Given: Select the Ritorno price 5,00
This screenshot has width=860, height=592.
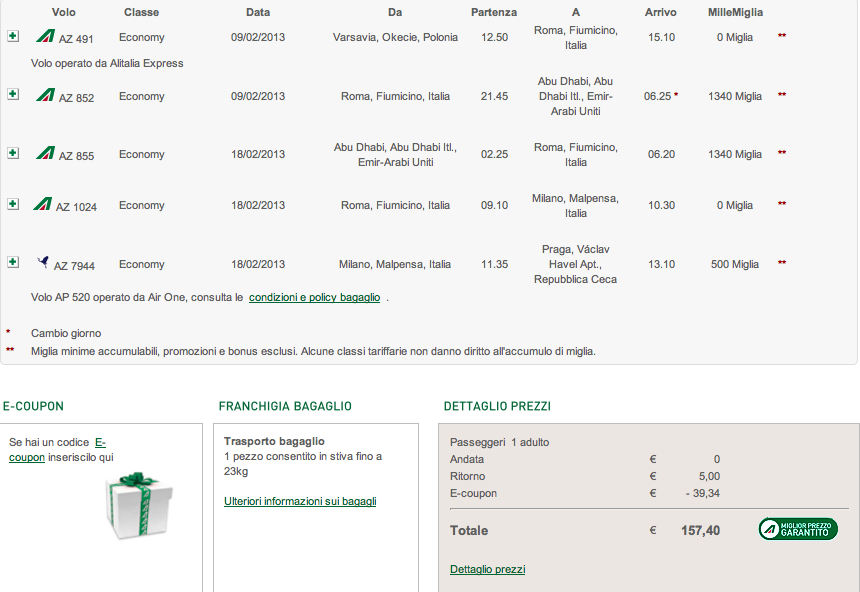Looking at the screenshot, I should pyautogui.click(x=709, y=476).
